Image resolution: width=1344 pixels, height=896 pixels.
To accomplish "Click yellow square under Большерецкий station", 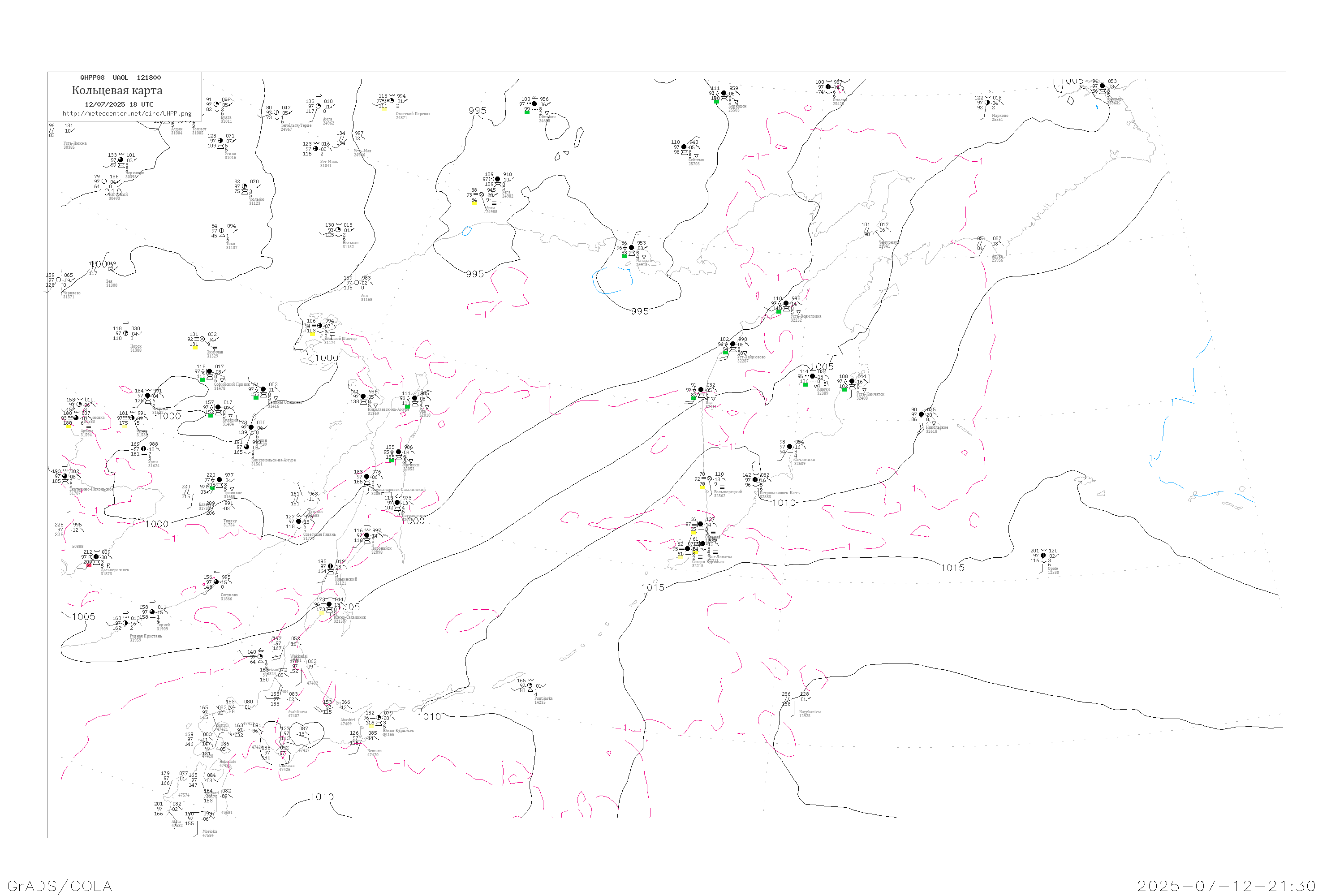I will (702, 487).
